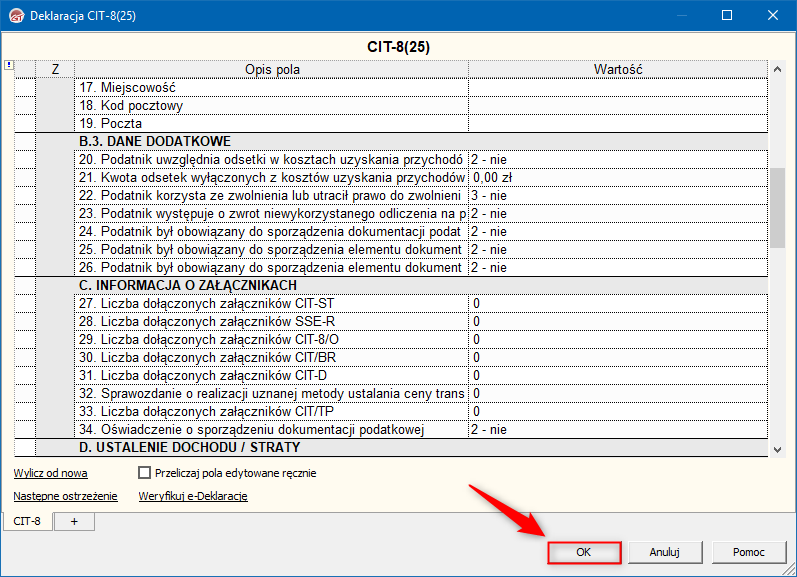Switch to the CIT-8 tab
Viewport: 797px width, 577px height.
point(27,521)
